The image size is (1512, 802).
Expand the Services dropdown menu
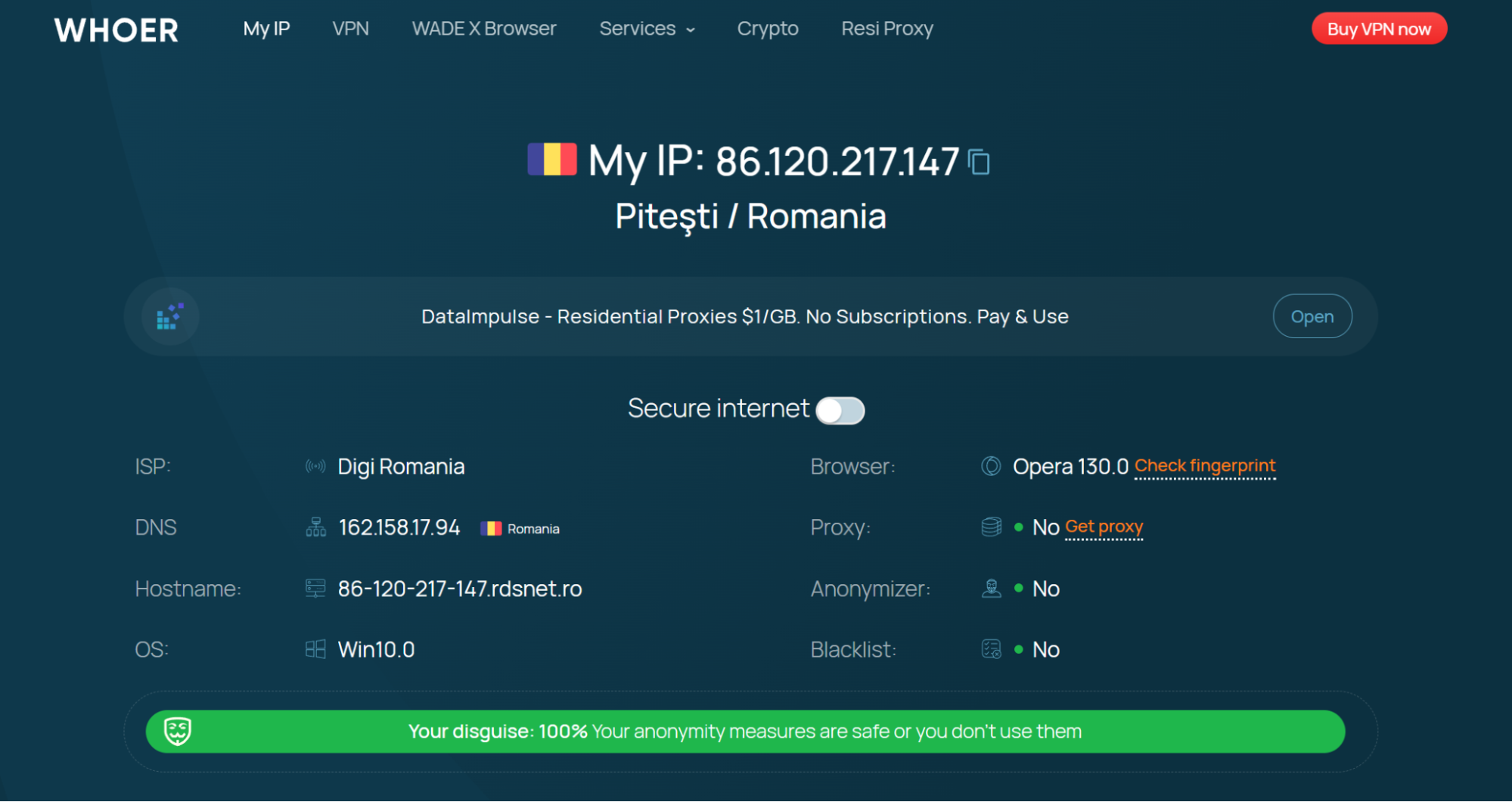click(647, 29)
